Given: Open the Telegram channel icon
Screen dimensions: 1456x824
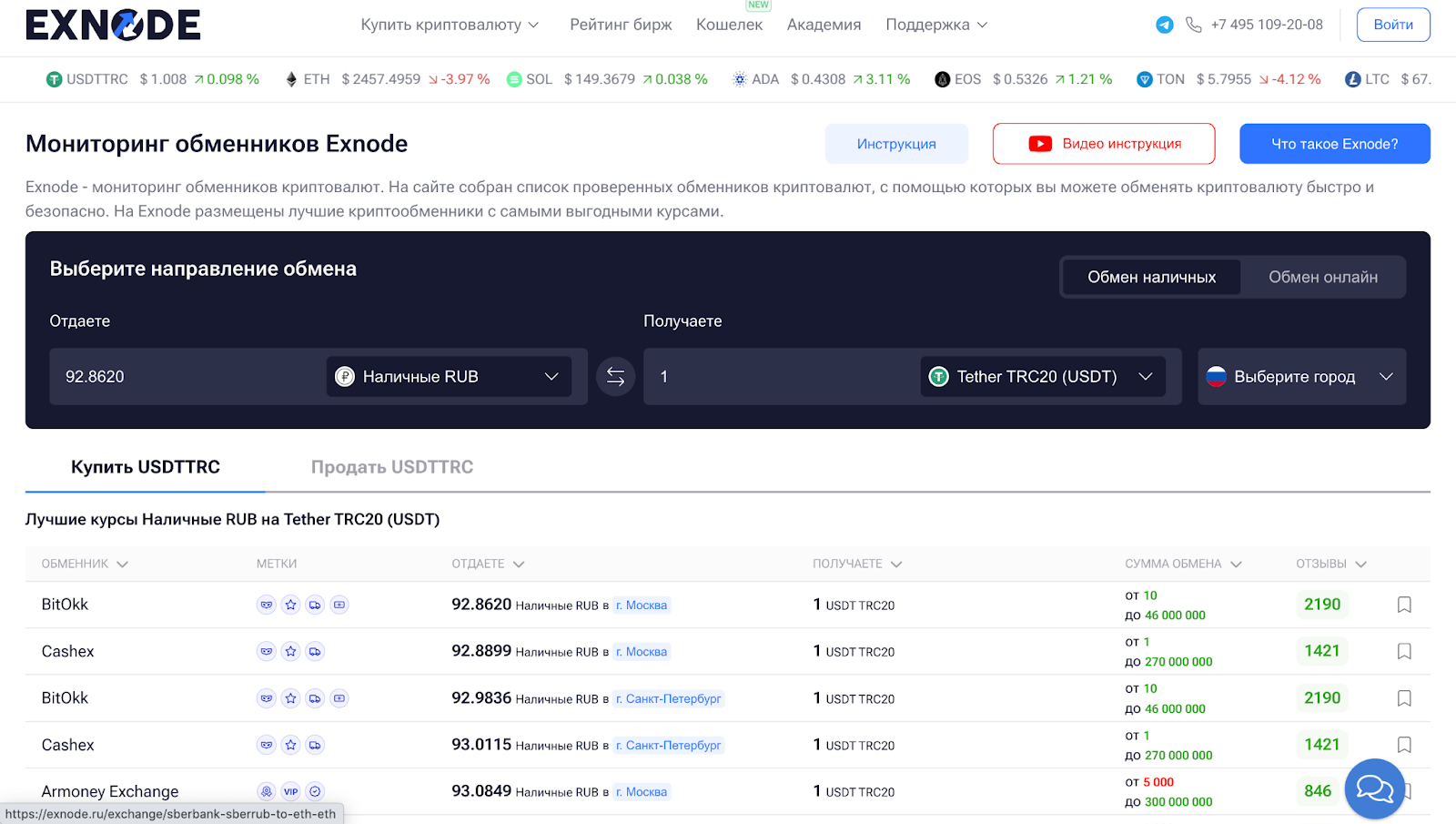Looking at the screenshot, I should (1165, 25).
